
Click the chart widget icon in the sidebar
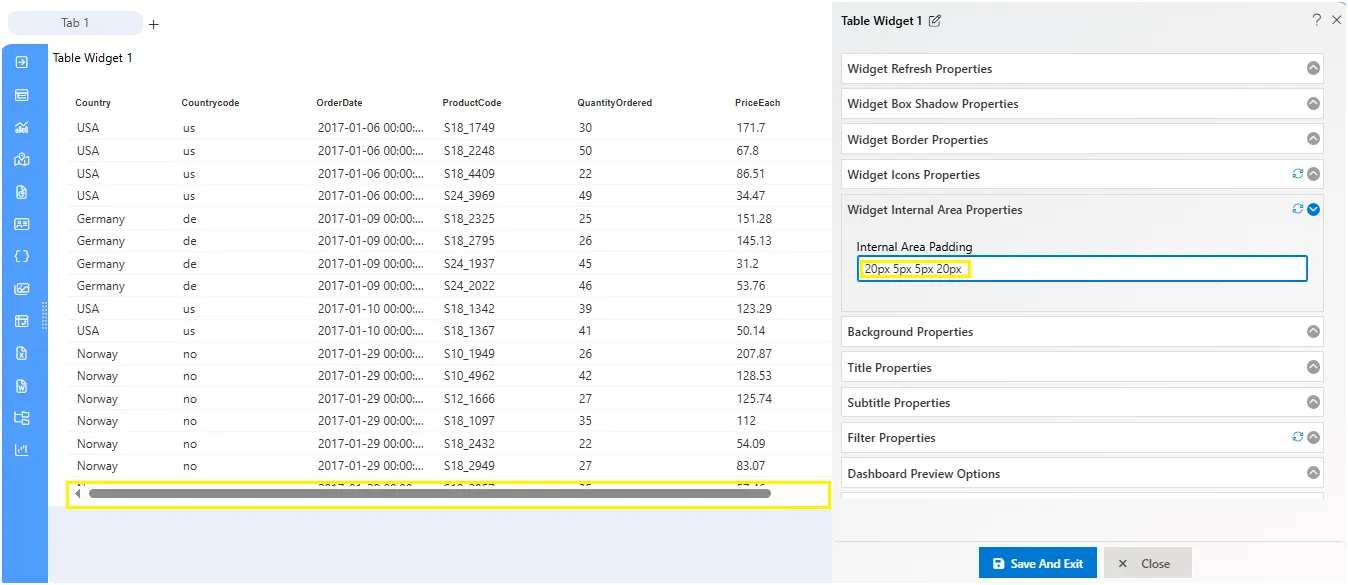(22, 127)
